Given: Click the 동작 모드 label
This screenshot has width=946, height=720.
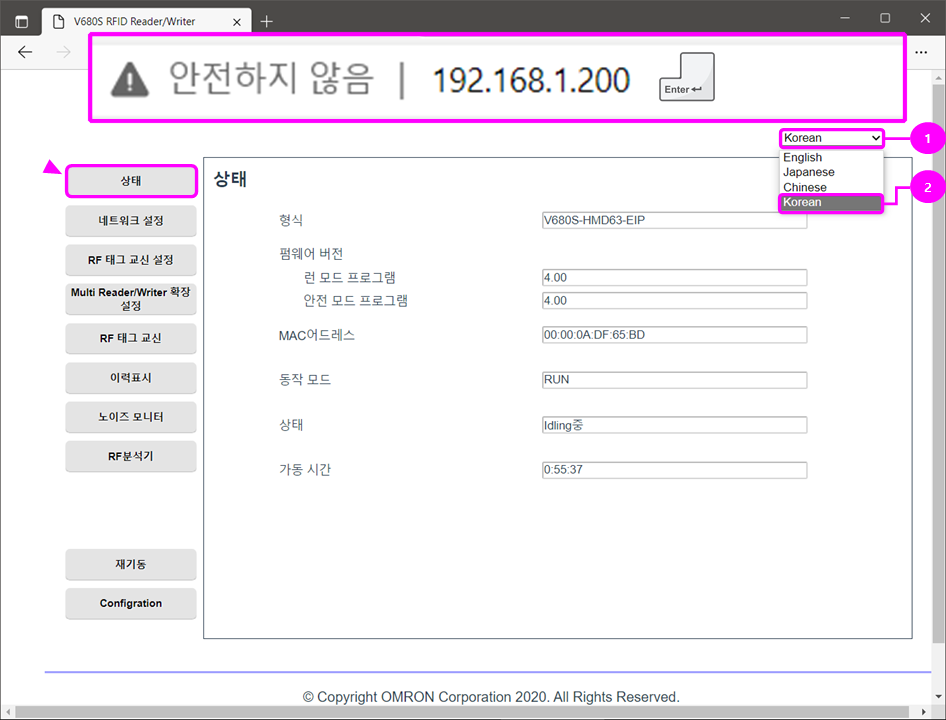Looking at the screenshot, I should click(x=305, y=380).
